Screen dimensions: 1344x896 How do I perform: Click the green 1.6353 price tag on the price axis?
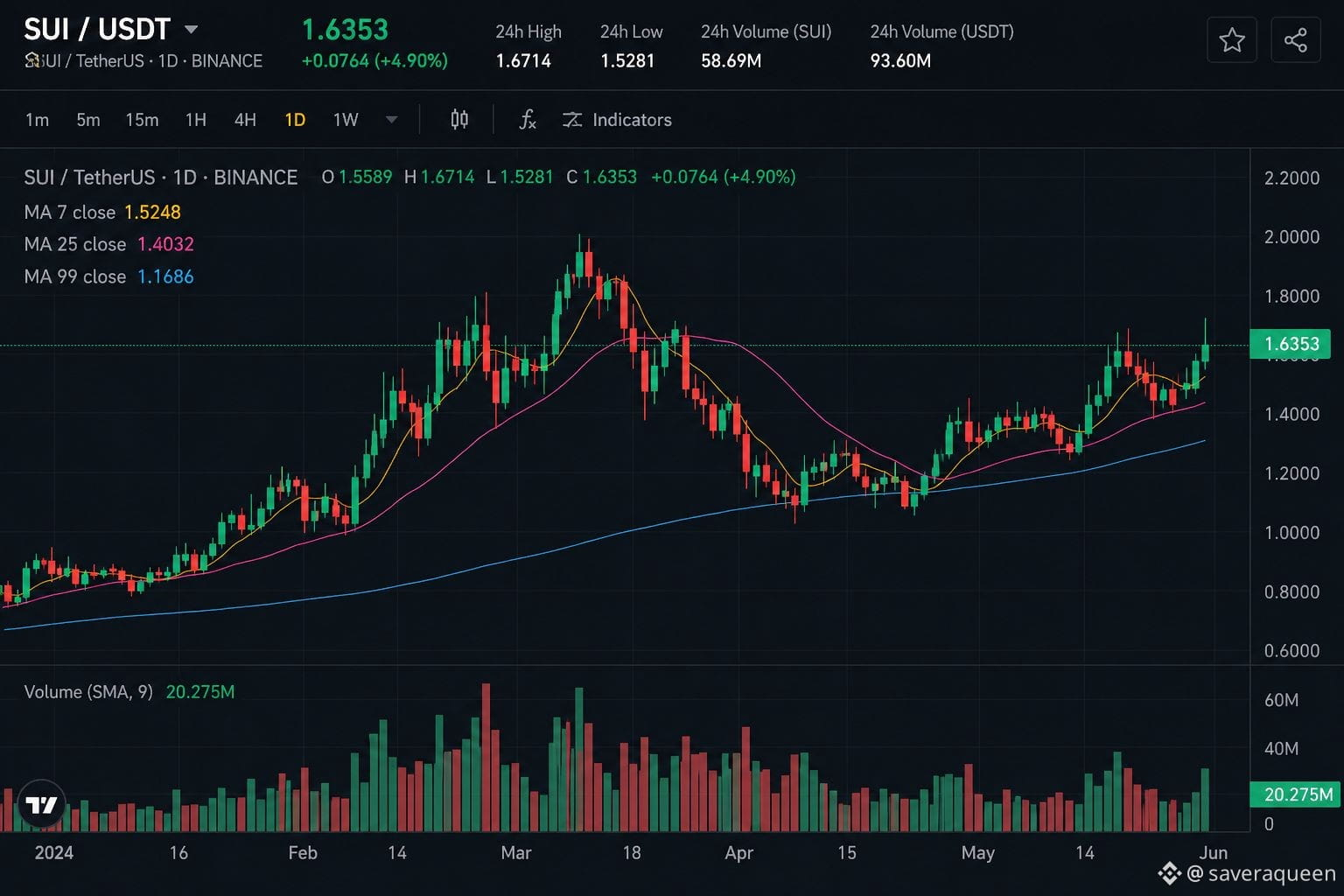pyautogui.click(x=1291, y=344)
